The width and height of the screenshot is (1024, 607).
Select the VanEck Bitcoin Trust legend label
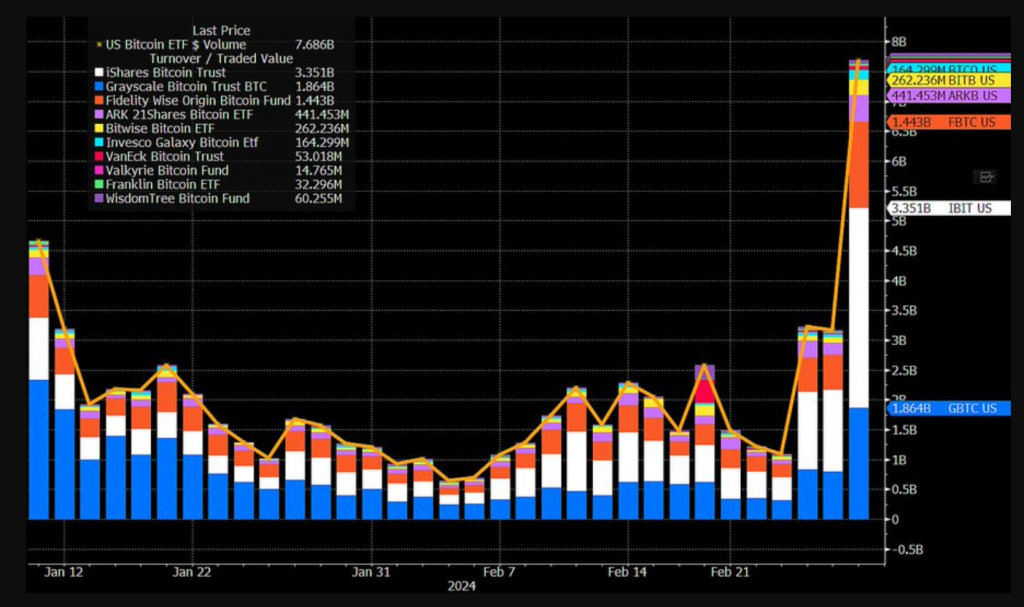coord(167,157)
